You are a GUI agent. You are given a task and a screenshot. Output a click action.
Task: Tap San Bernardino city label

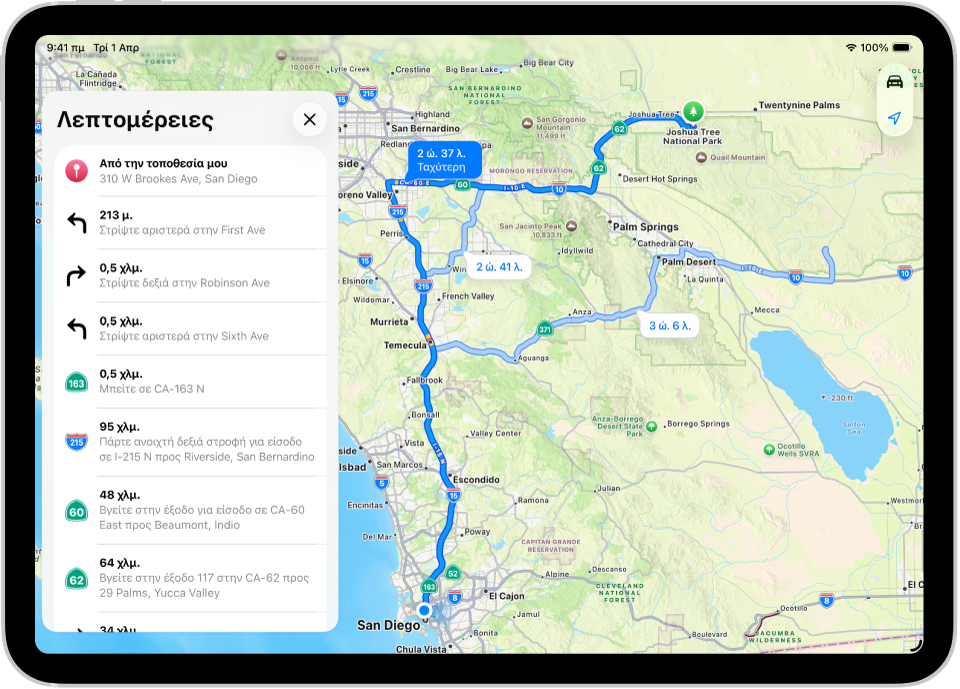426,129
